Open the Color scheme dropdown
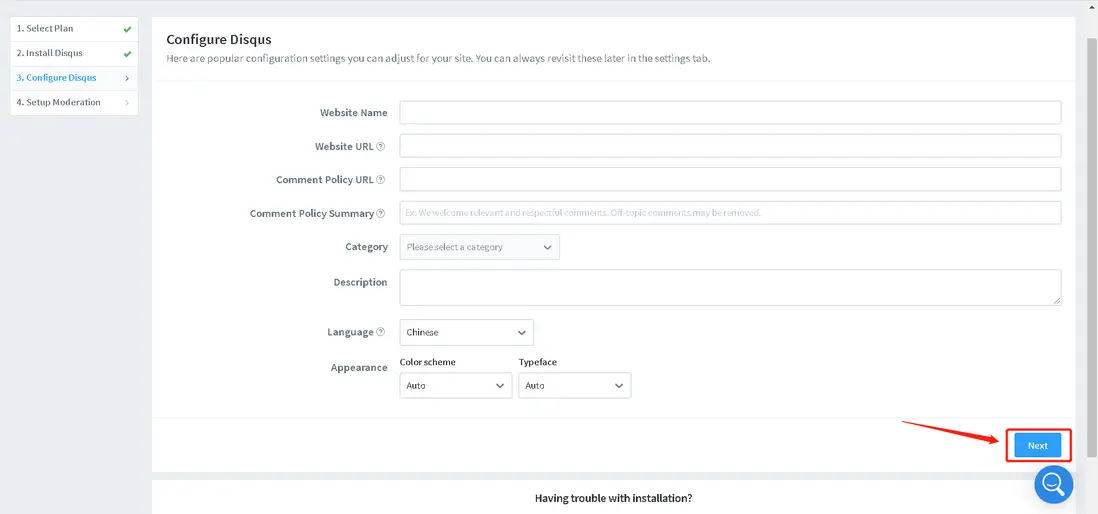The image size is (1098, 514). (x=455, y=385)
